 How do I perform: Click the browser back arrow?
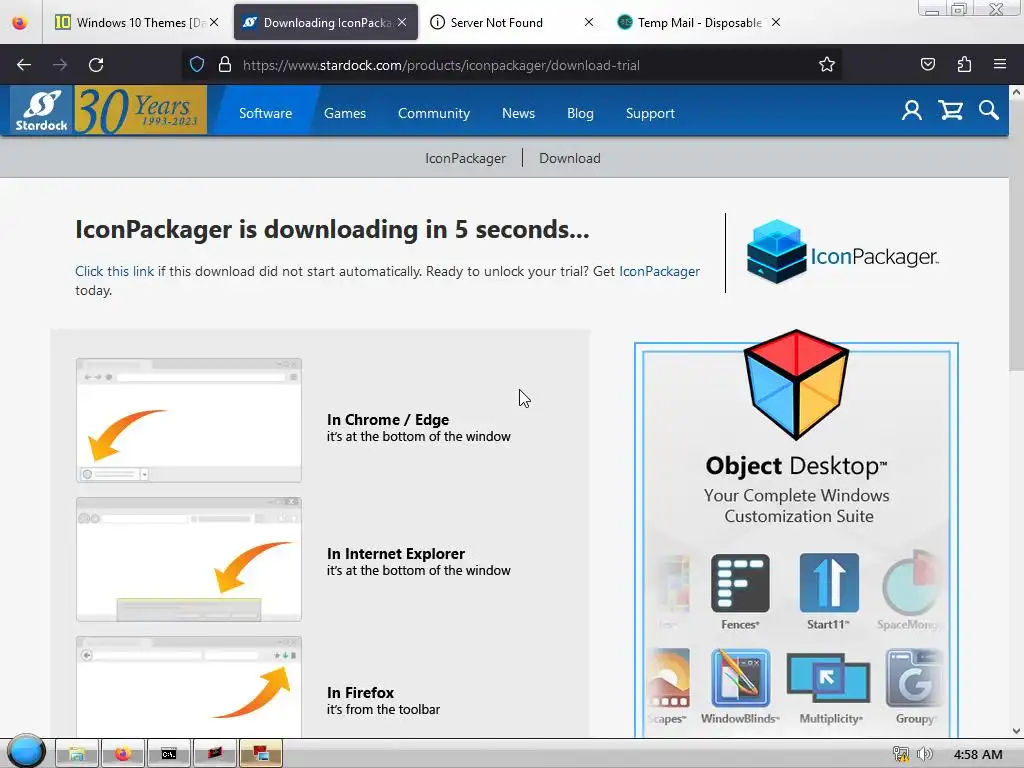tap(24, 65)
